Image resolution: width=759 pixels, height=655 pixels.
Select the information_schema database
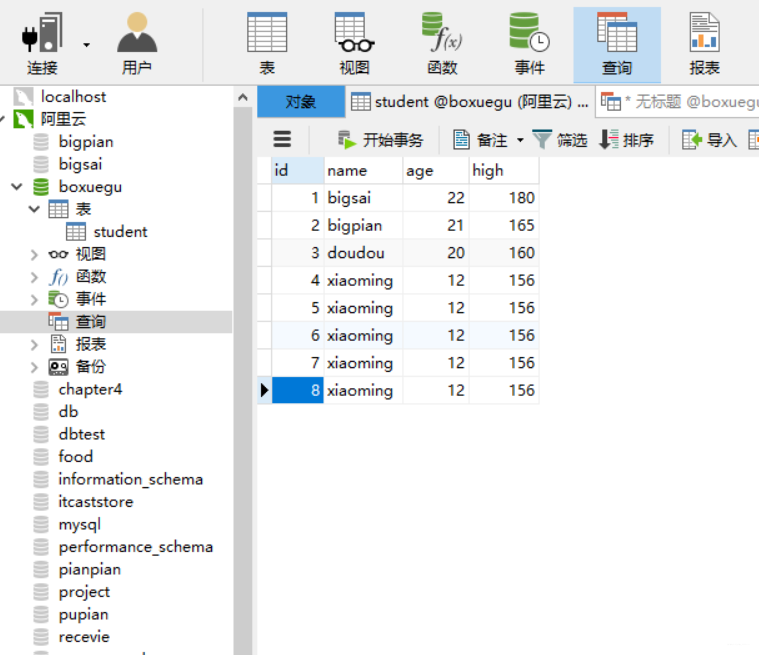130,479
